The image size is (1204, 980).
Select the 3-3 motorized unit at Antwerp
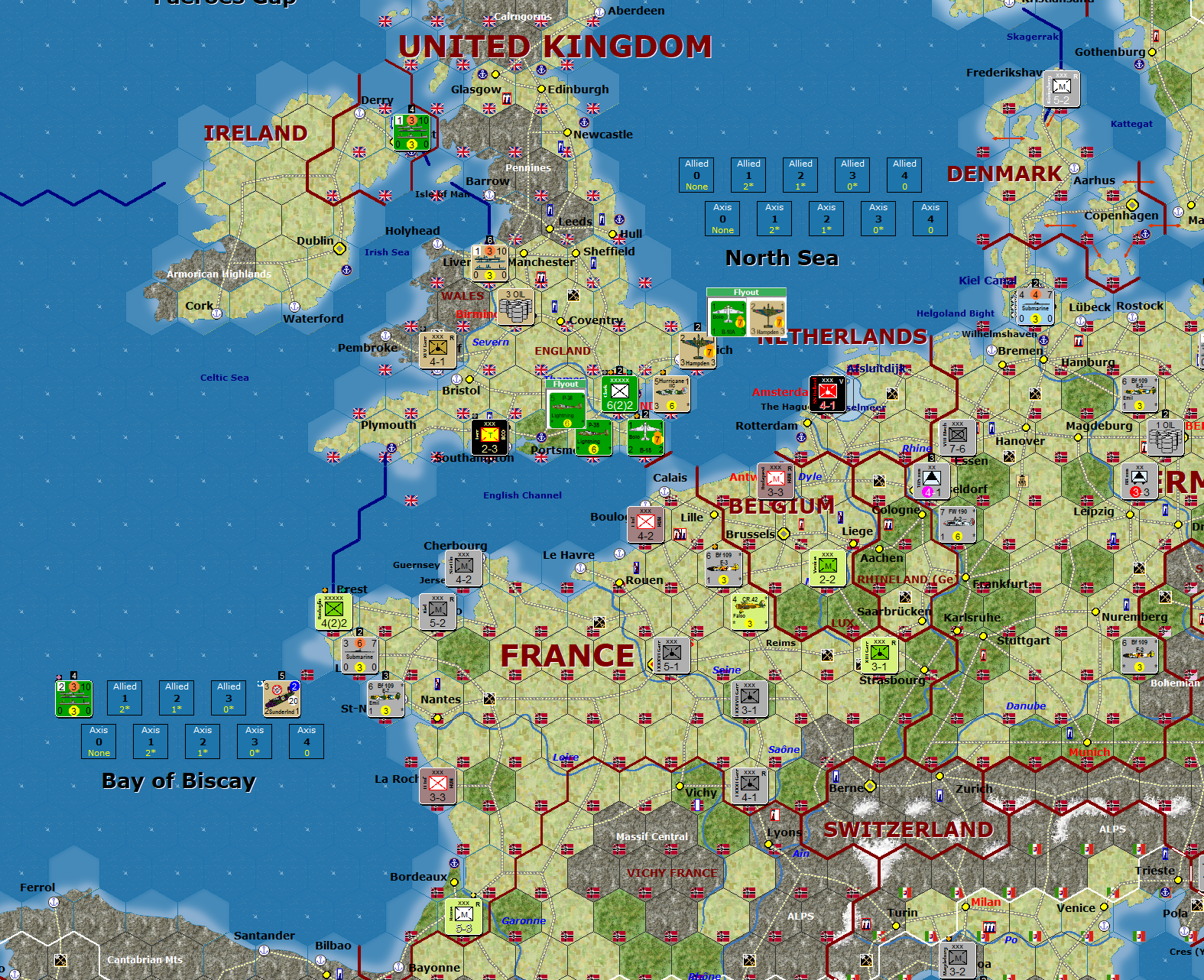775,481
